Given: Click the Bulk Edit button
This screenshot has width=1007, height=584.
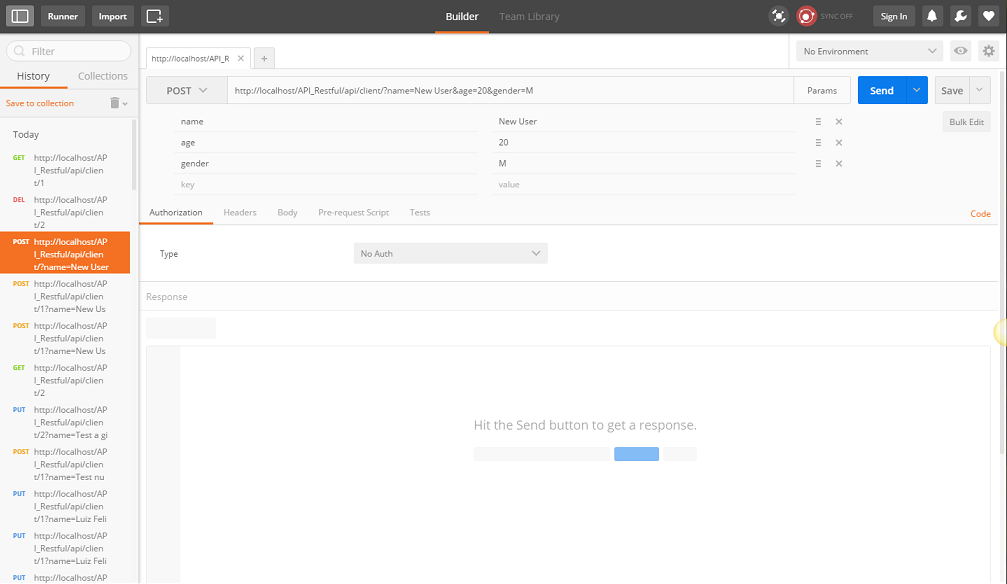Looking at the screenshot, I should pos(967,122).
